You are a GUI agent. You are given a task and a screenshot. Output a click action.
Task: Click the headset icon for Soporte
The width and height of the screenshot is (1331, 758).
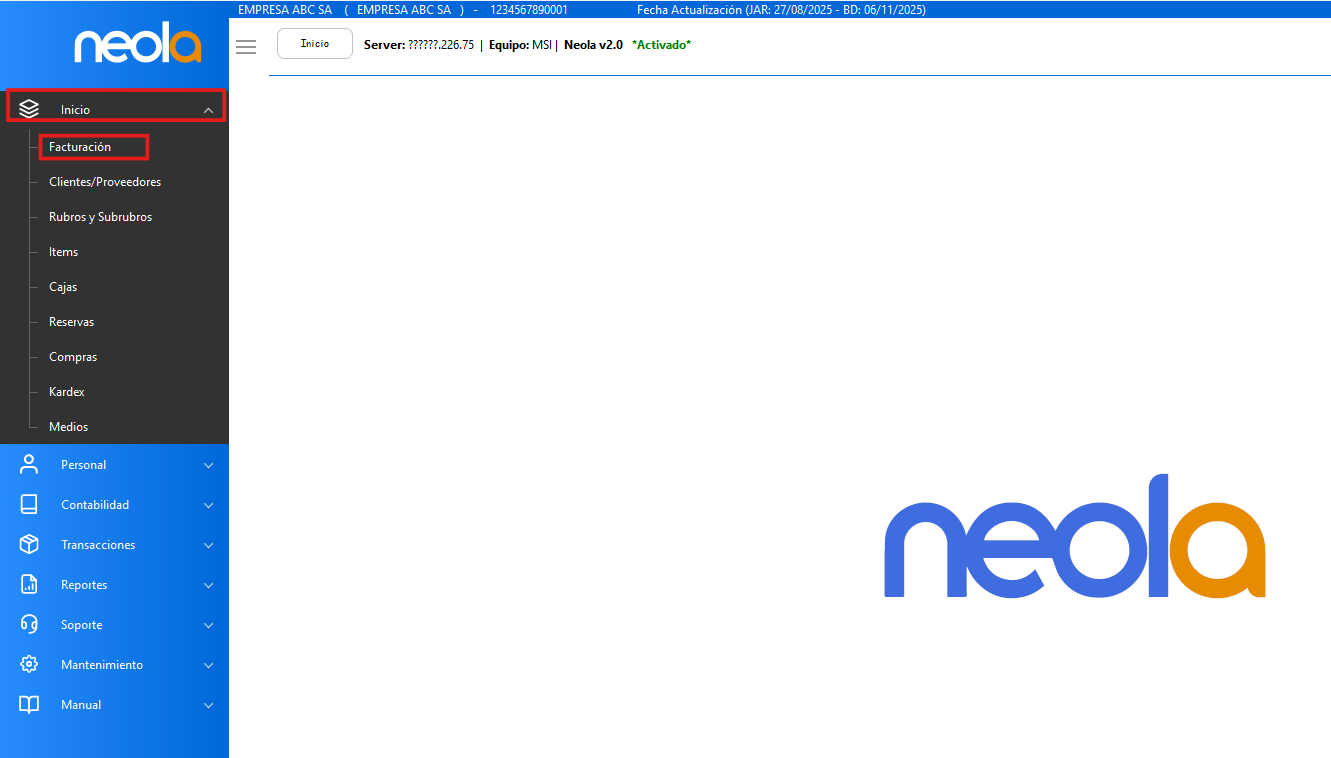pyautogui.click(x=29, y=624)
